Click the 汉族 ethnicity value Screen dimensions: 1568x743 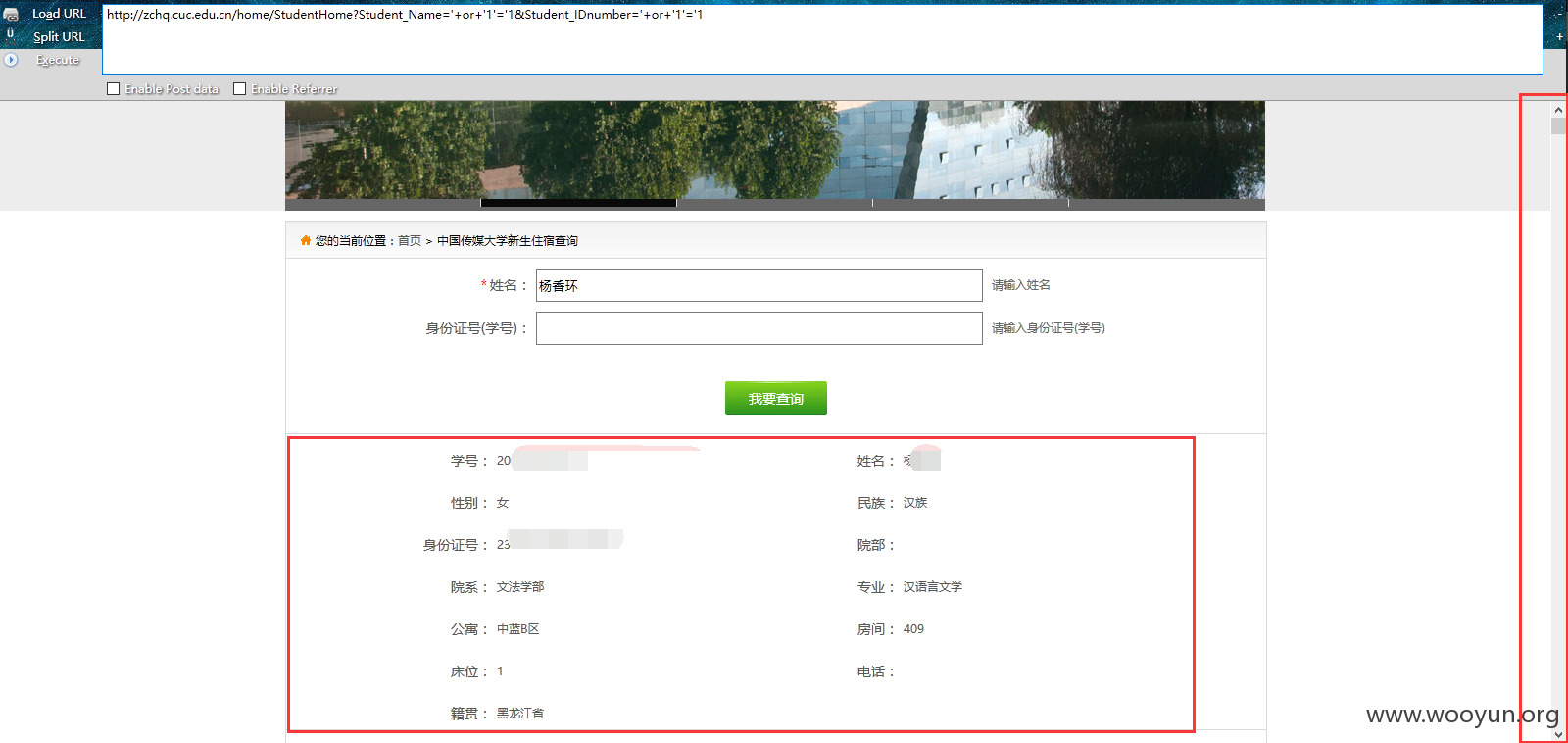click(x=915, y=503)
